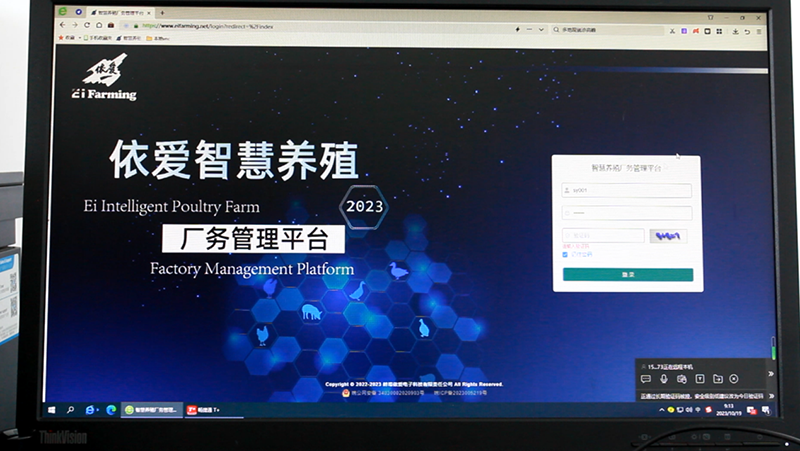Click the browser back arrow
Image resolution: width=800 pixels, height=451 pixels.
pyautogui.click(x=62, y=24)
